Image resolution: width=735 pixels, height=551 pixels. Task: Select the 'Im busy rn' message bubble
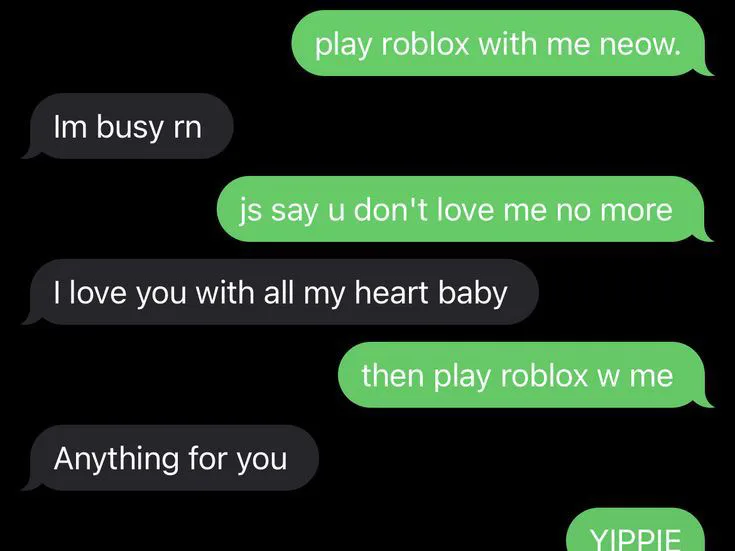128,126
